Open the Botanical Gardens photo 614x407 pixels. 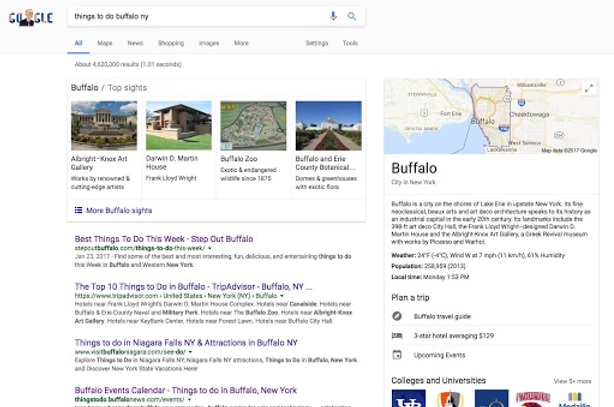point(329,125)
